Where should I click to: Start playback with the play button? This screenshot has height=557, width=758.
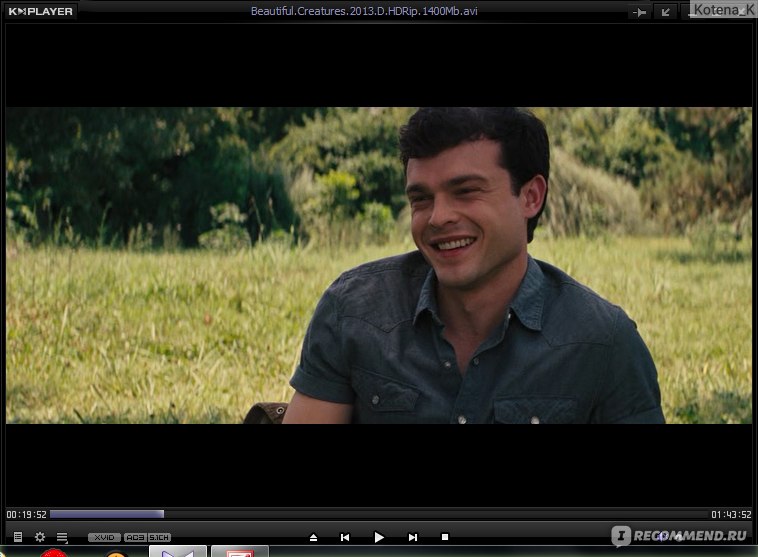click(379, 537)
